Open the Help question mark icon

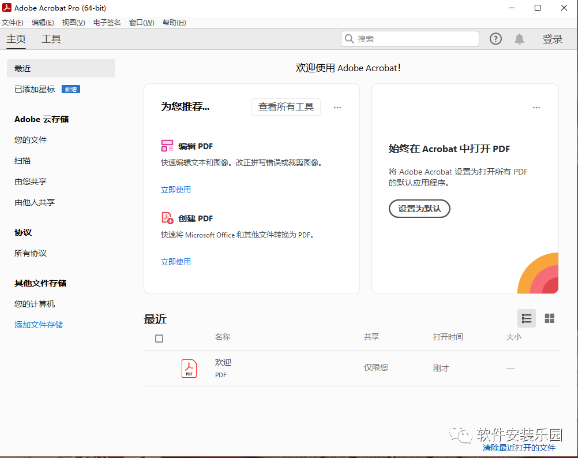tap(495, 39)
